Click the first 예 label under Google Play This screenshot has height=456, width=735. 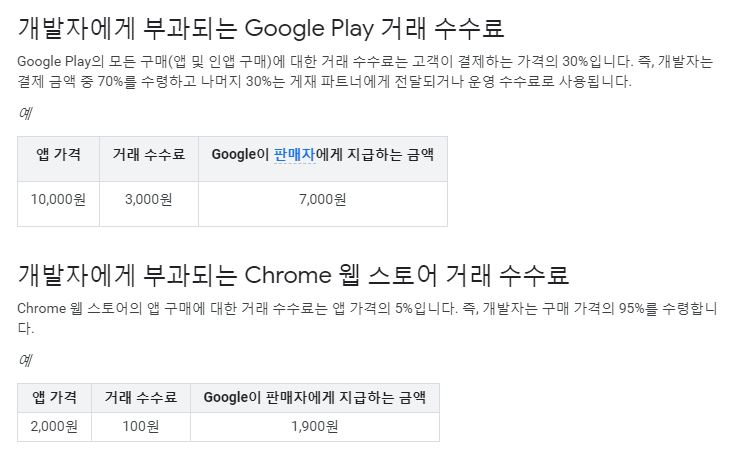[25, 113]
